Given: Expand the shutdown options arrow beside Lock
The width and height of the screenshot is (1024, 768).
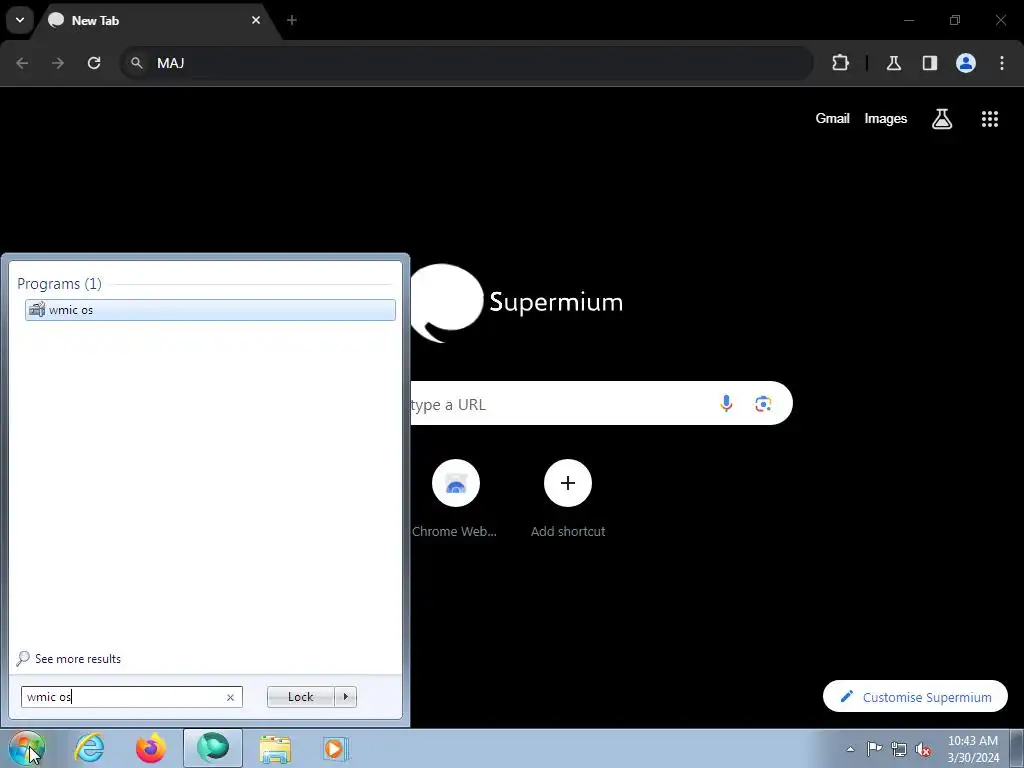Looking at the screenshot, I should tap(345, 697).
